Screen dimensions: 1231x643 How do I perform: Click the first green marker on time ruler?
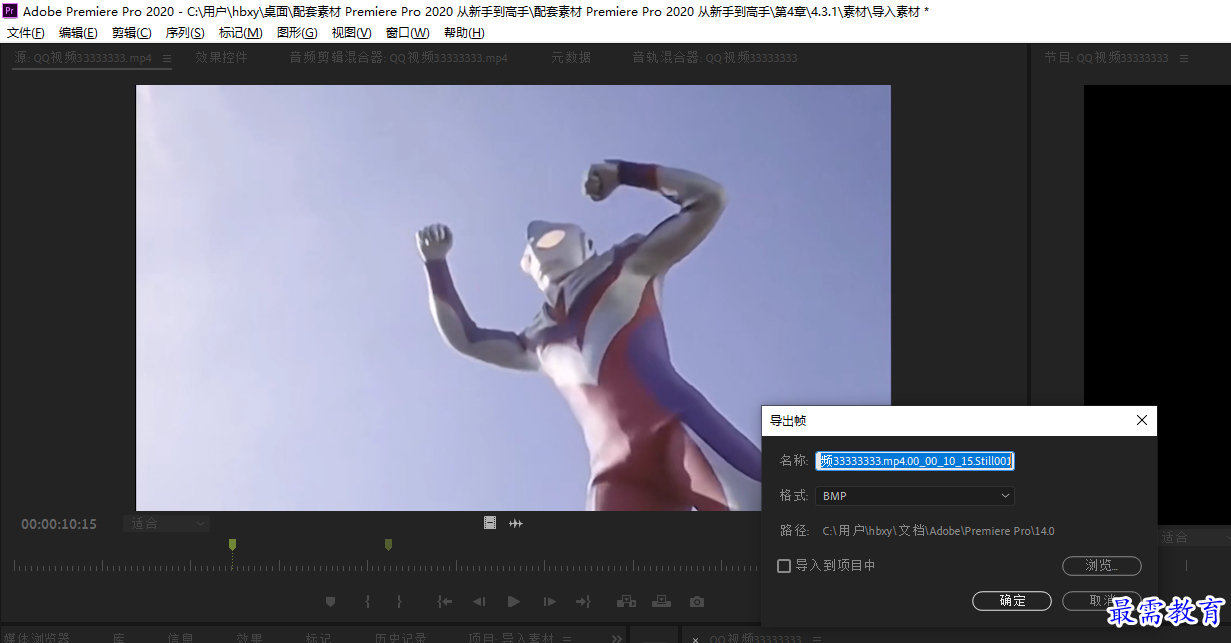pyautogui.click(x=232, y=545)
